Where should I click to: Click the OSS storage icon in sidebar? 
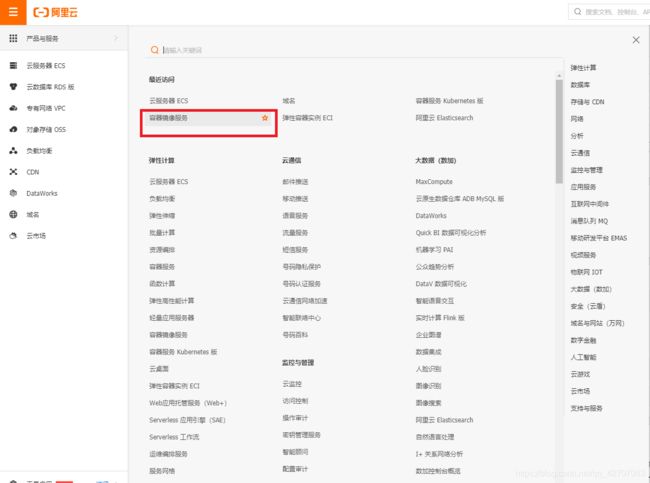coord(13,129)
